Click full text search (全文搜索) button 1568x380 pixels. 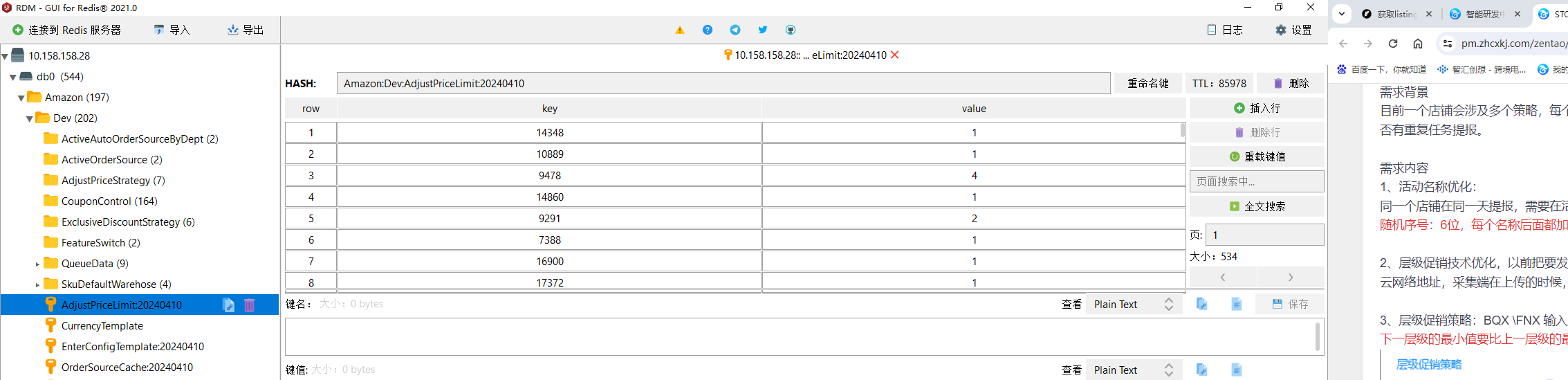click(x=1257, y=206)
